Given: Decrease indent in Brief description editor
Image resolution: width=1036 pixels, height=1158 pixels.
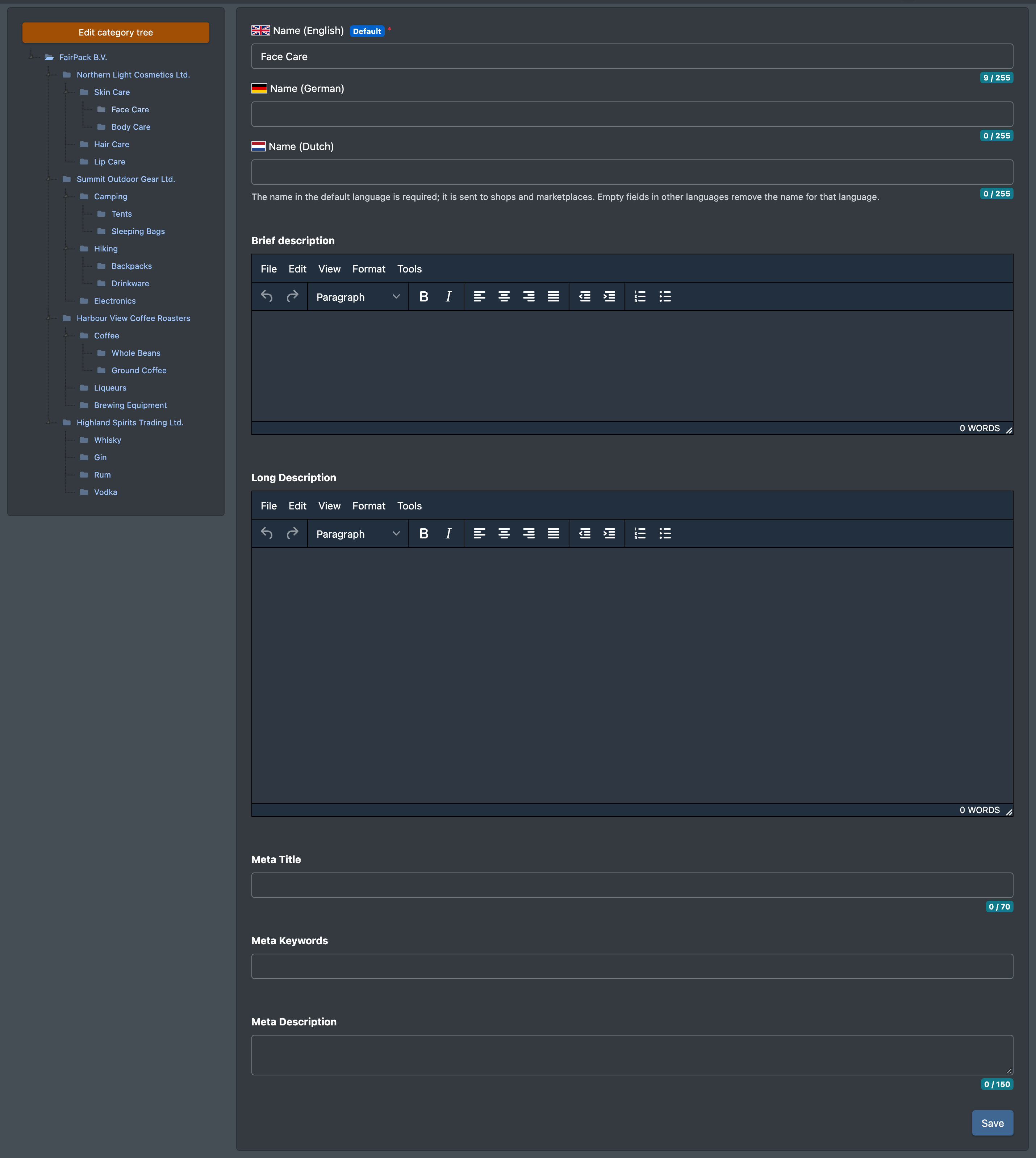Looking at the screenshot, I should point(585,297).
